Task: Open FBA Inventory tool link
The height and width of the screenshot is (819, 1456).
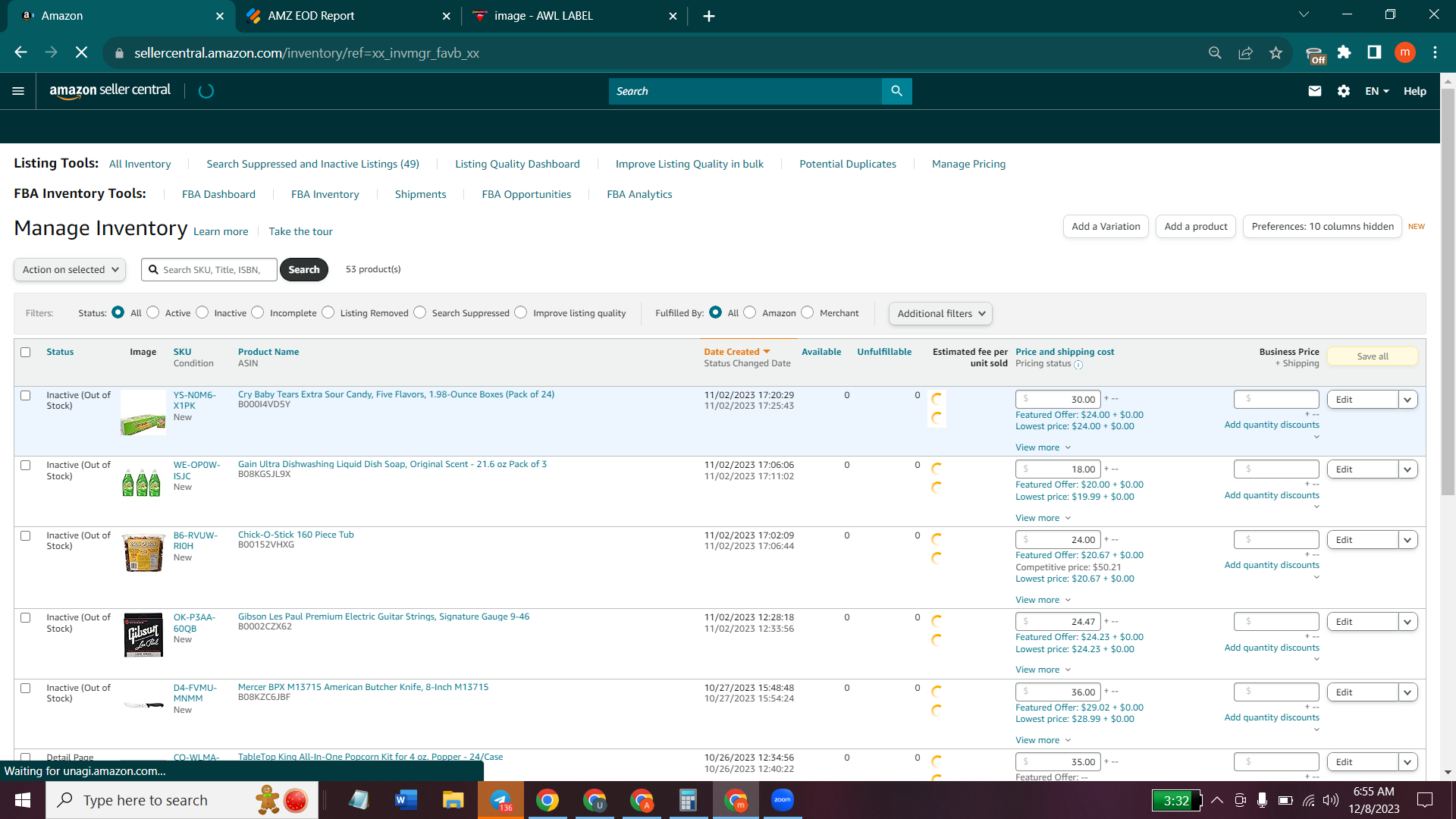Action: tap(325, 194)
